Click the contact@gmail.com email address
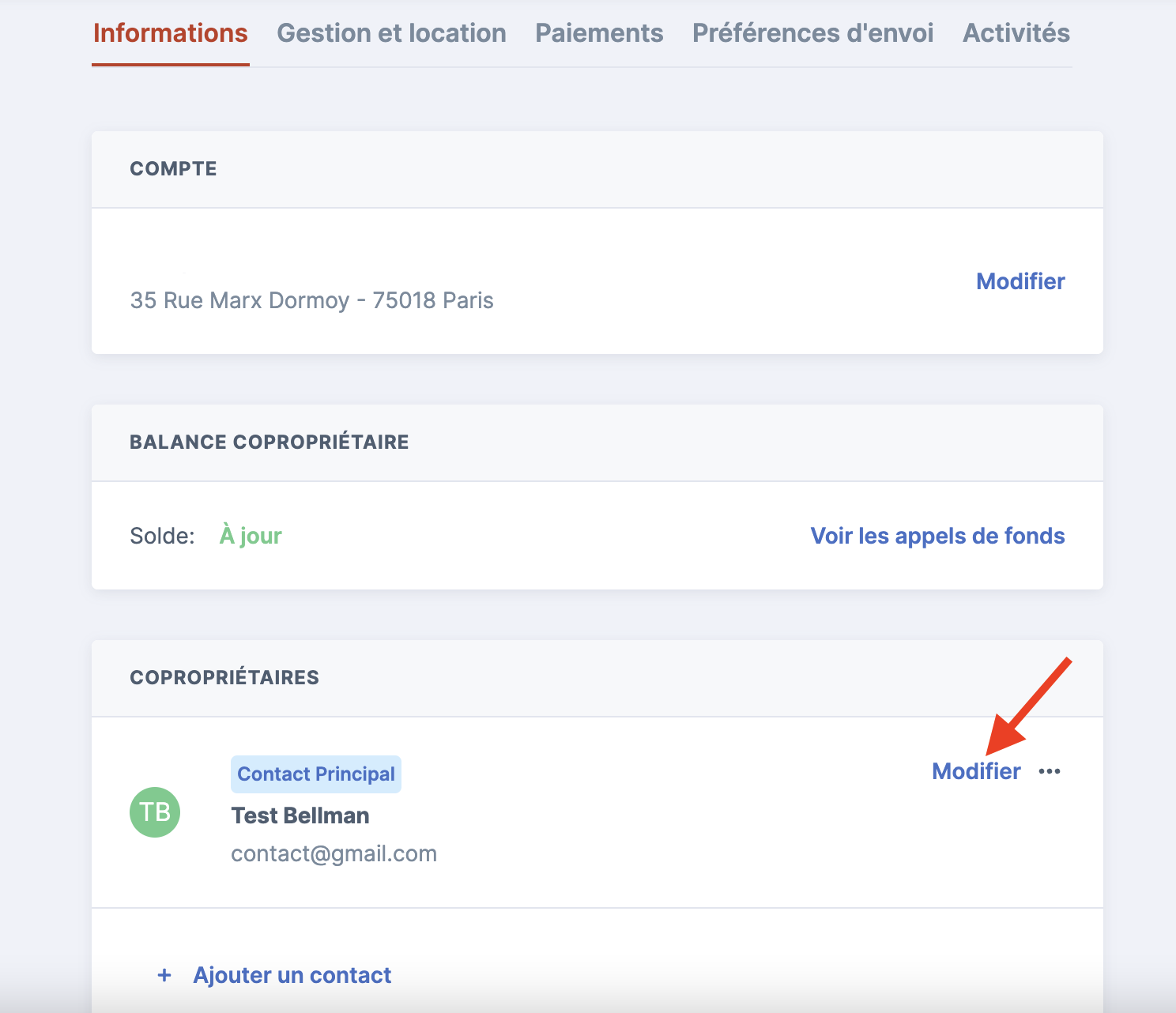The height and width of the screenshot is (1013, 1176). pos(334,853)
